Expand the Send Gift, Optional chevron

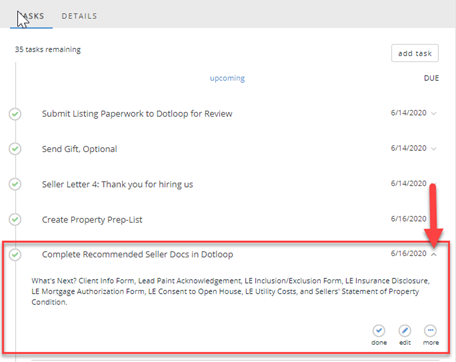434,149
